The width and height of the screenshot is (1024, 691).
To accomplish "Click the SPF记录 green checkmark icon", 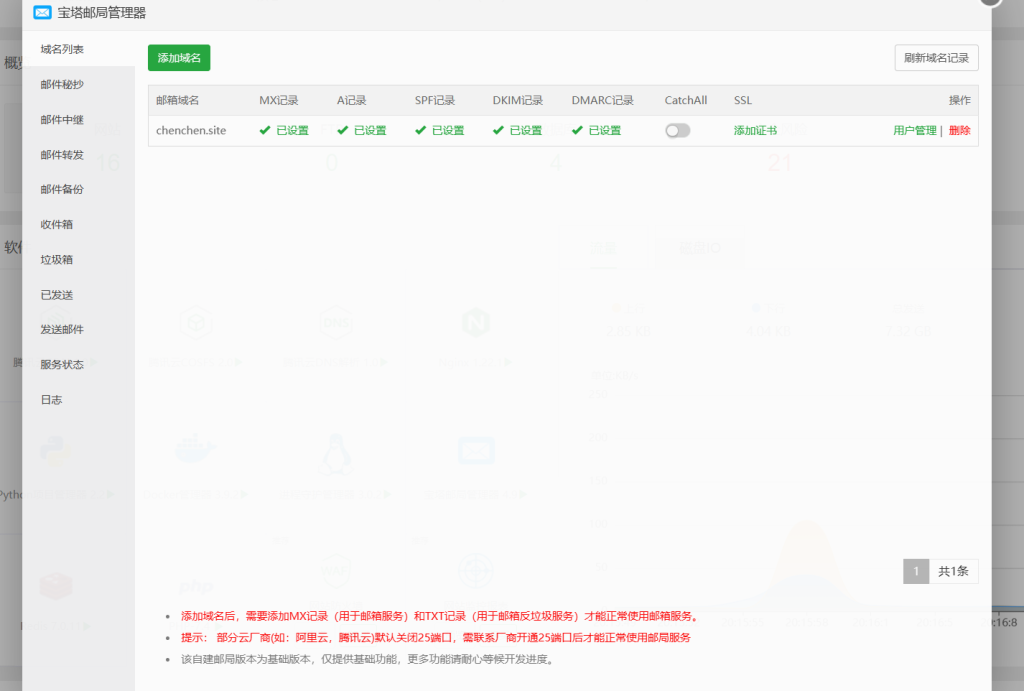I will (421, 130).
